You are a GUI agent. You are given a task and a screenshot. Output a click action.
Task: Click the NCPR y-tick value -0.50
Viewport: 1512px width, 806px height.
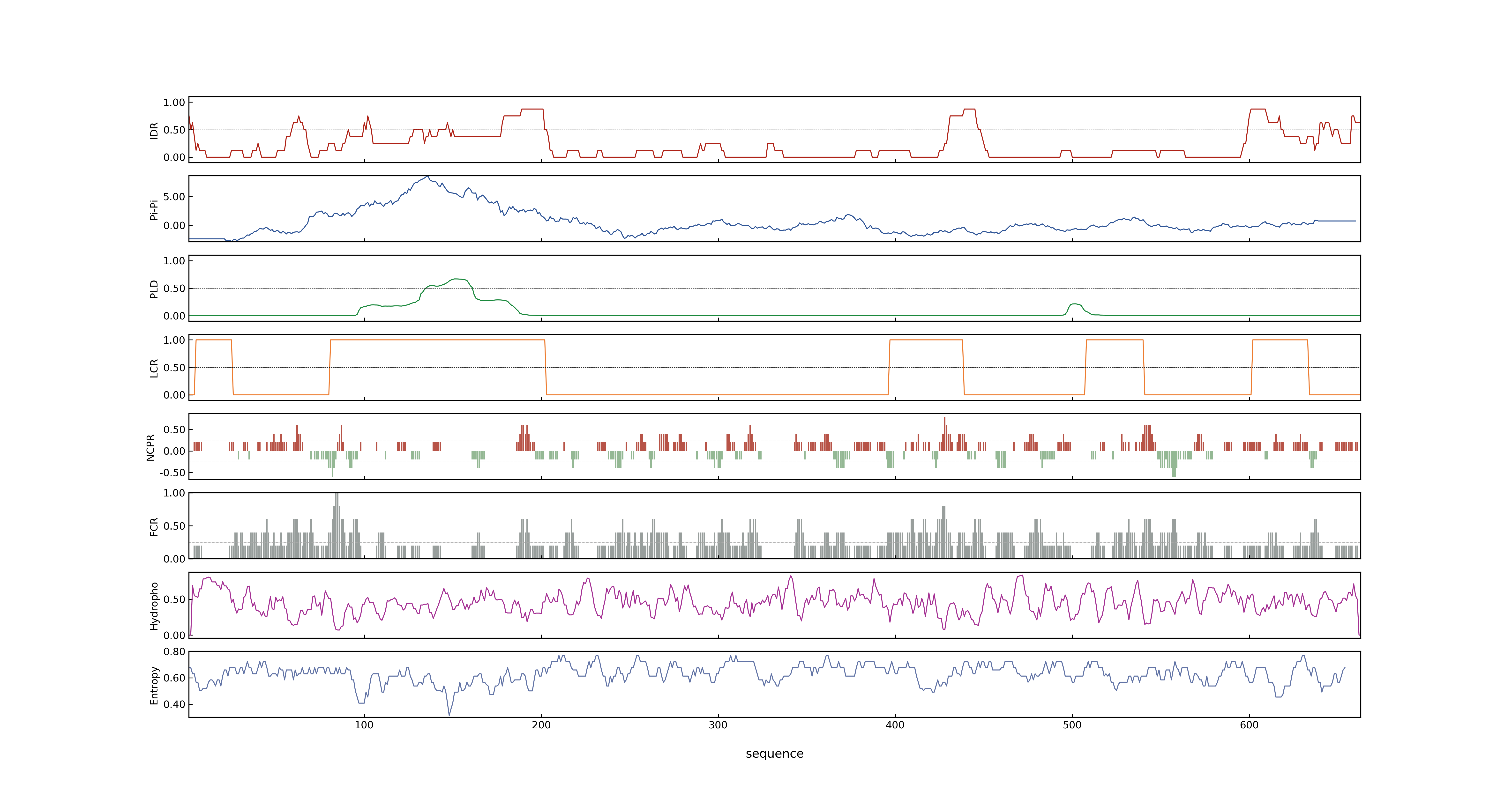coord(172,473)
